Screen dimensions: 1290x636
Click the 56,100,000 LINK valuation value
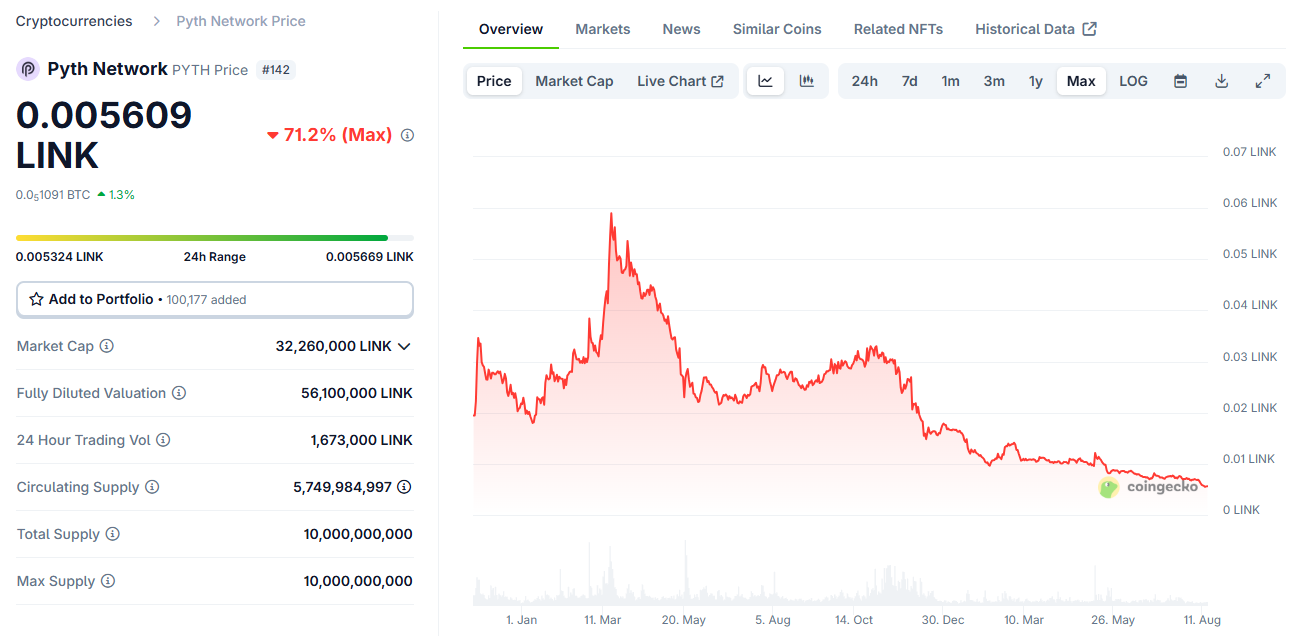tap(357, 393)
